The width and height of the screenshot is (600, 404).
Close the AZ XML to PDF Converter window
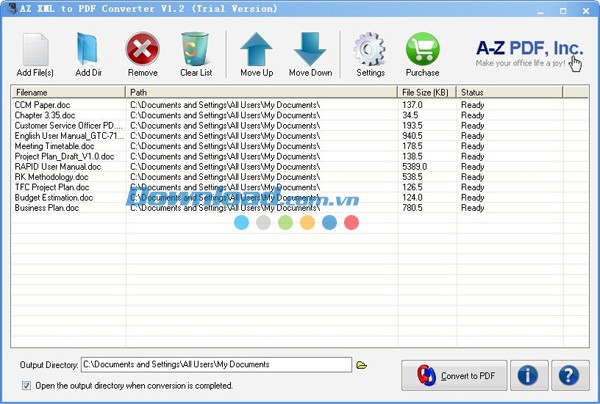586,11
